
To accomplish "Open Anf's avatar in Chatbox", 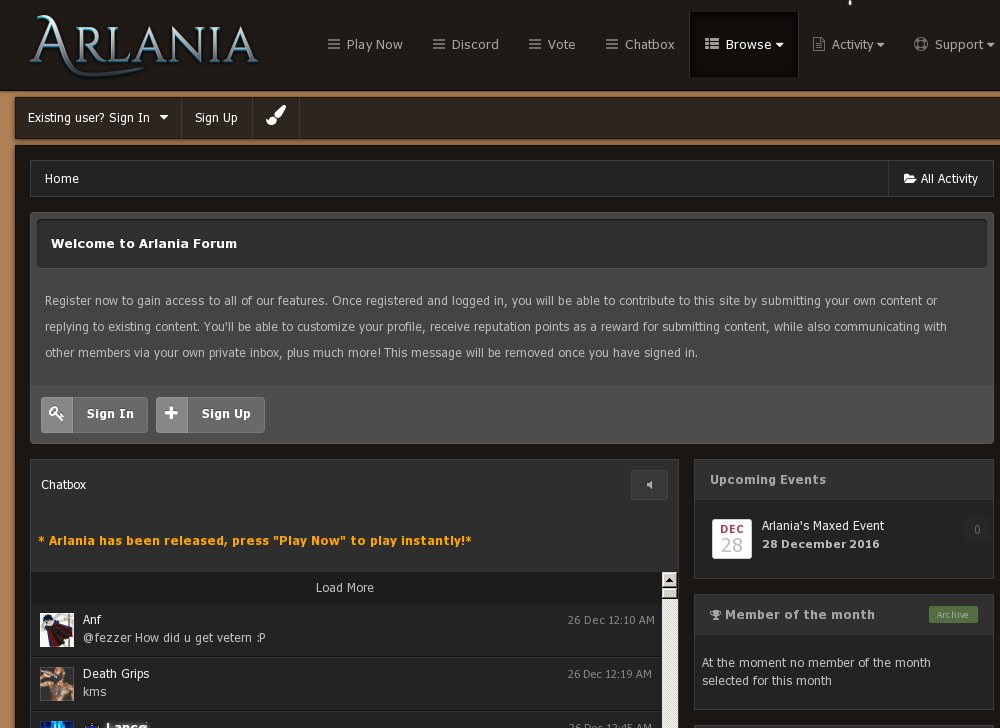I will [57, 630].
